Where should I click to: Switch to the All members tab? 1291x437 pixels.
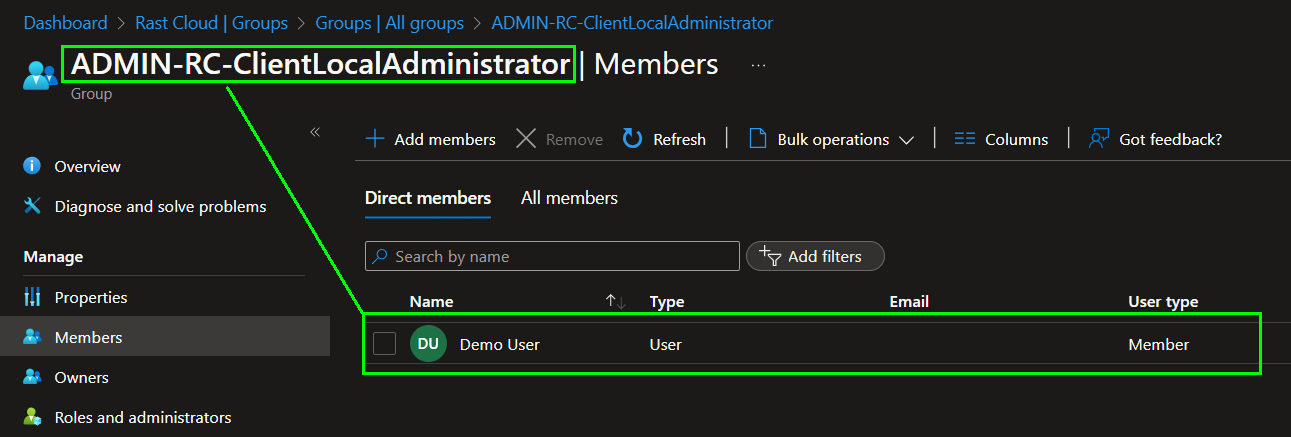569,198
